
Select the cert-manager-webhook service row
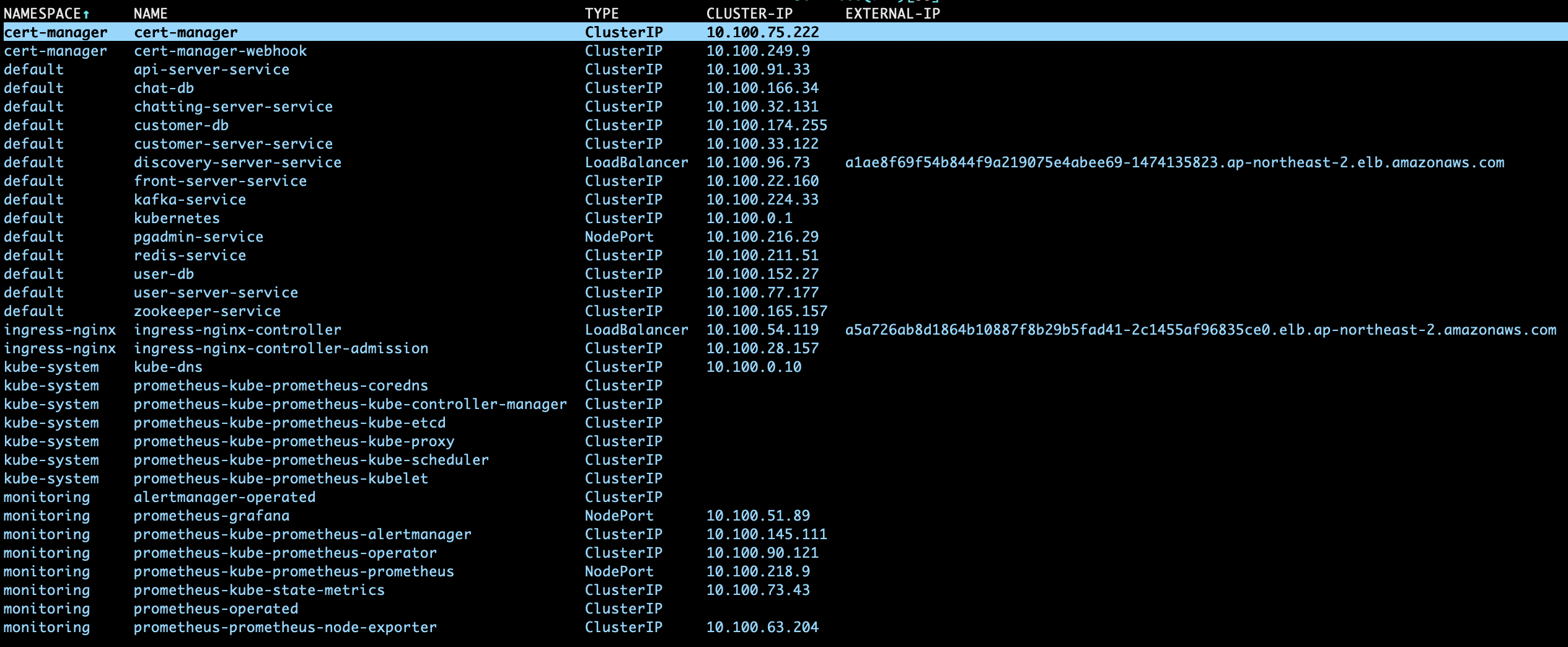click(x=784, y=51)
